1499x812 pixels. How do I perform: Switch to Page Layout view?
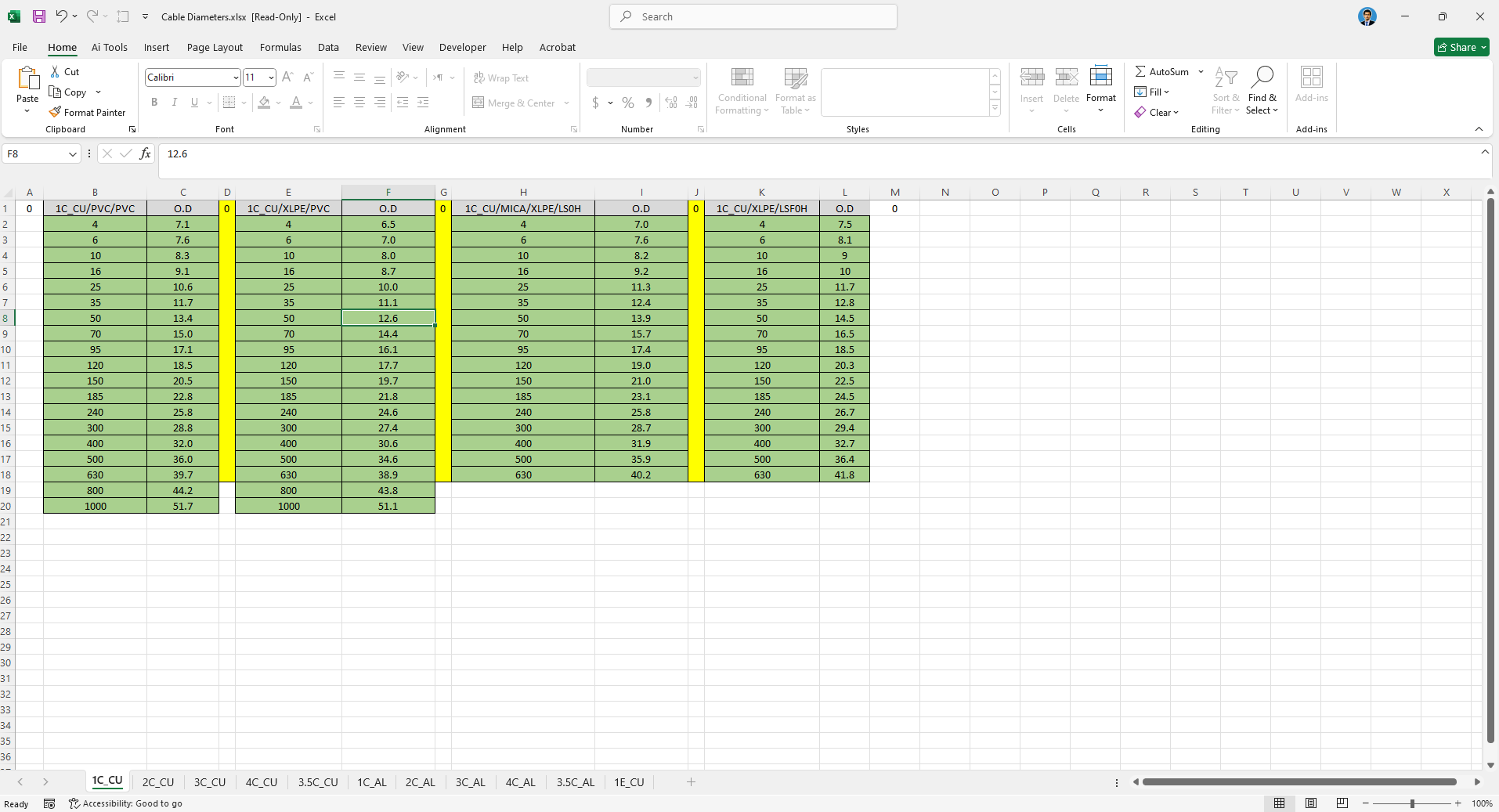click(1311, 803)
